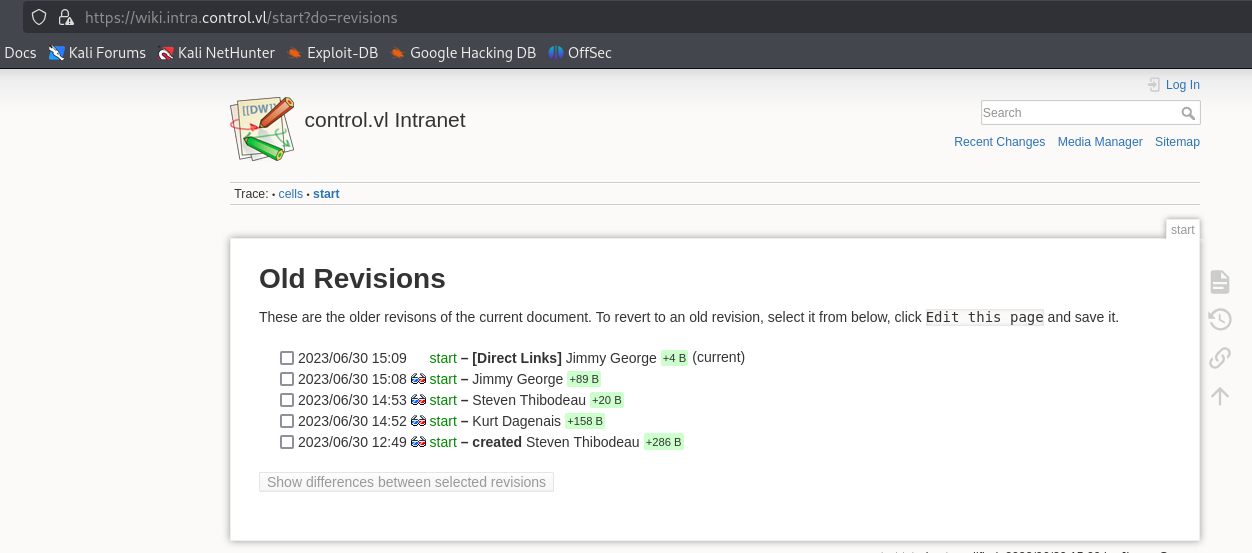Click Show differences between selected revisions
This screenshot has width=1252, height=553.
pos(406,482)
